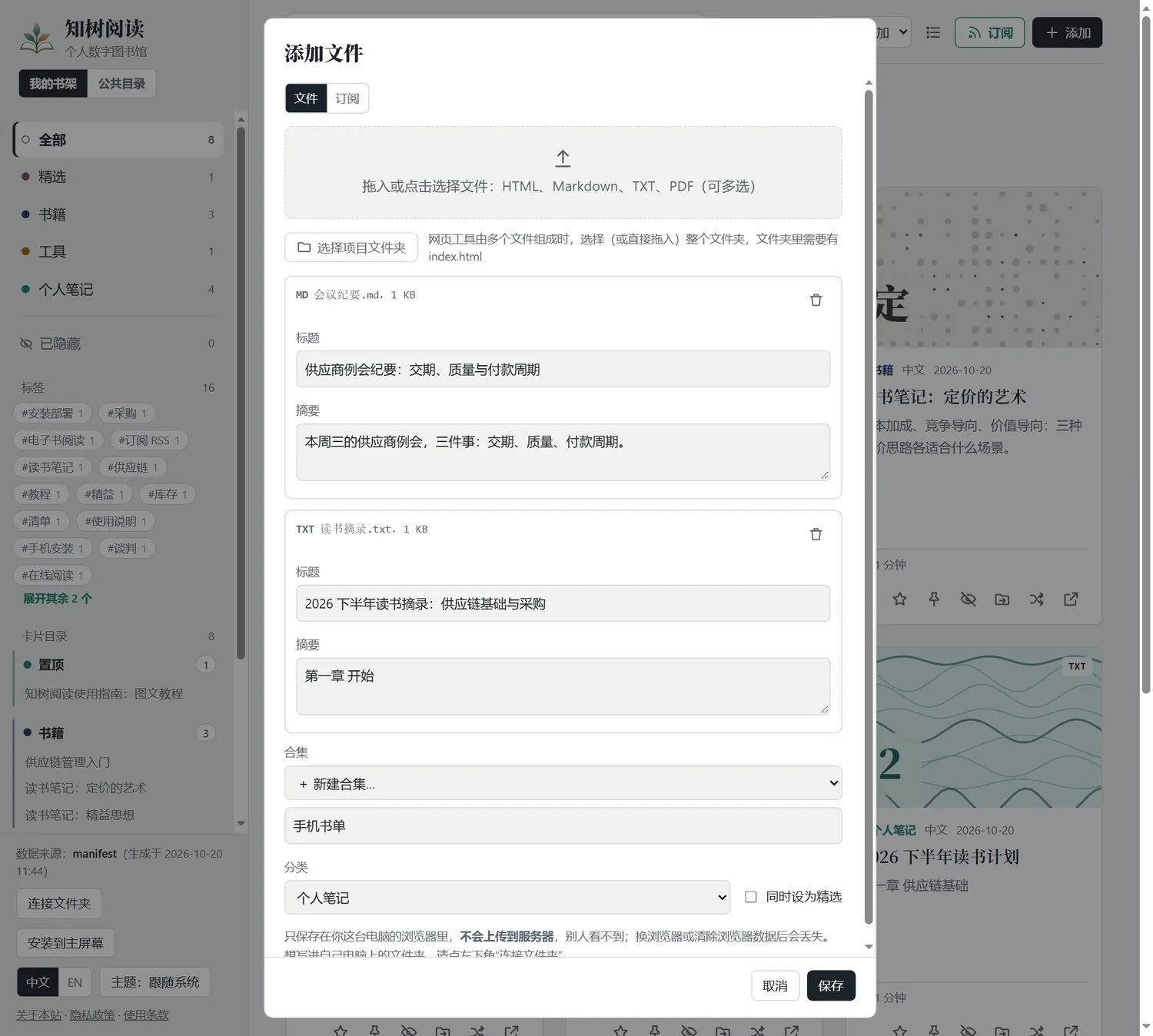
Task: Open 读书笔记：定价的艺术 sidebar entry
Action: (85, 788)
